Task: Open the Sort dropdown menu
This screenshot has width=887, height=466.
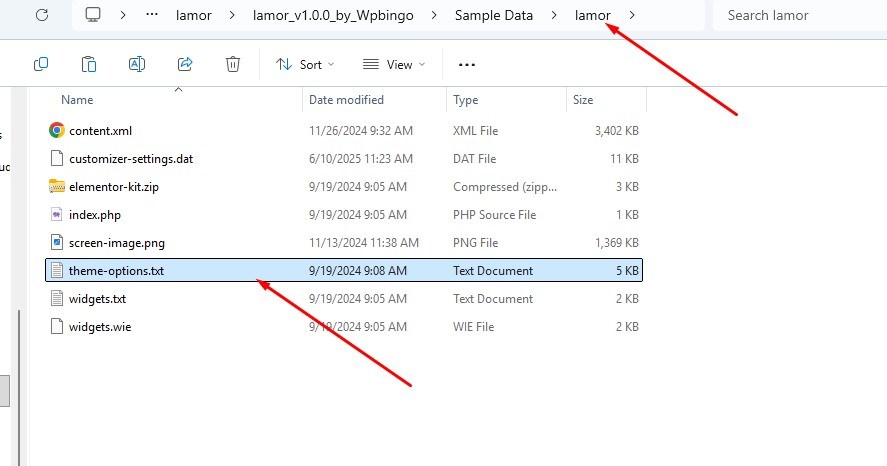Action: tap(305, 64)
